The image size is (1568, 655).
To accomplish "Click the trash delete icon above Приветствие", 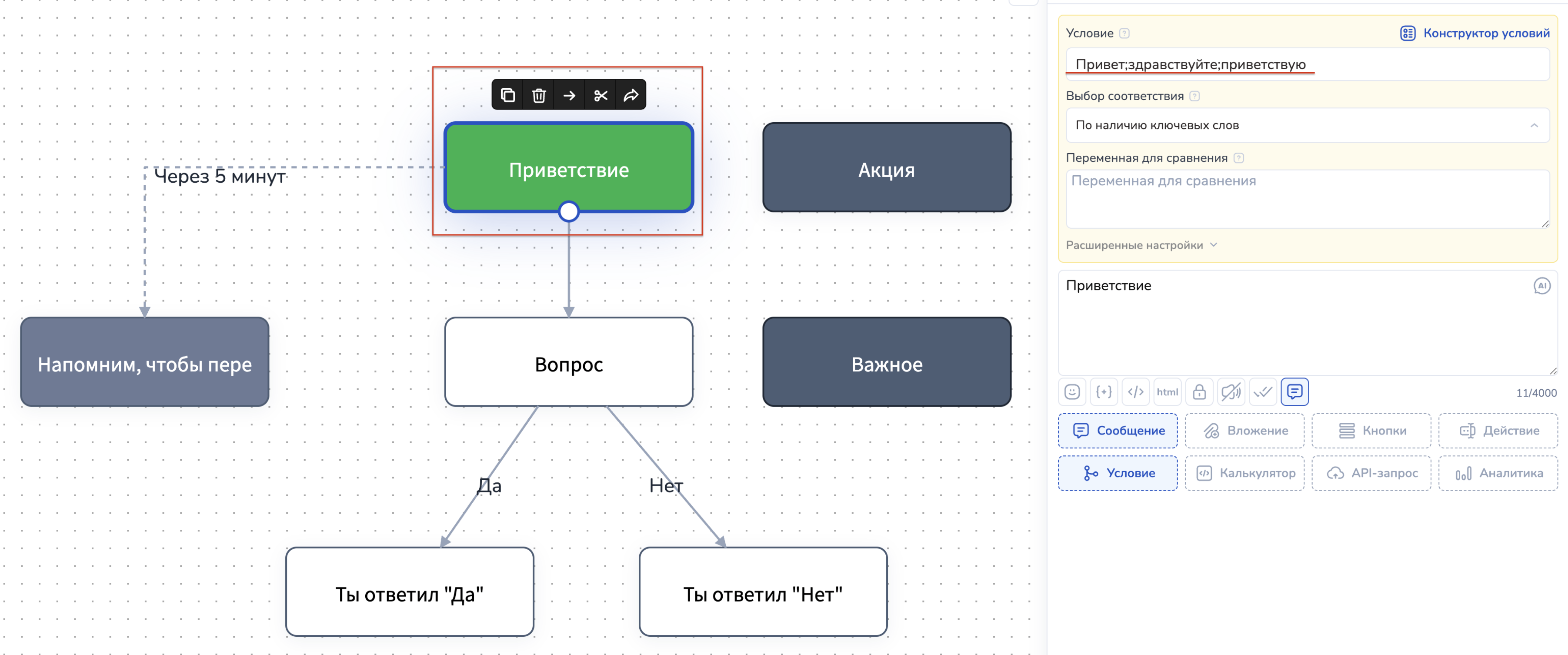I will click(539, 96).
